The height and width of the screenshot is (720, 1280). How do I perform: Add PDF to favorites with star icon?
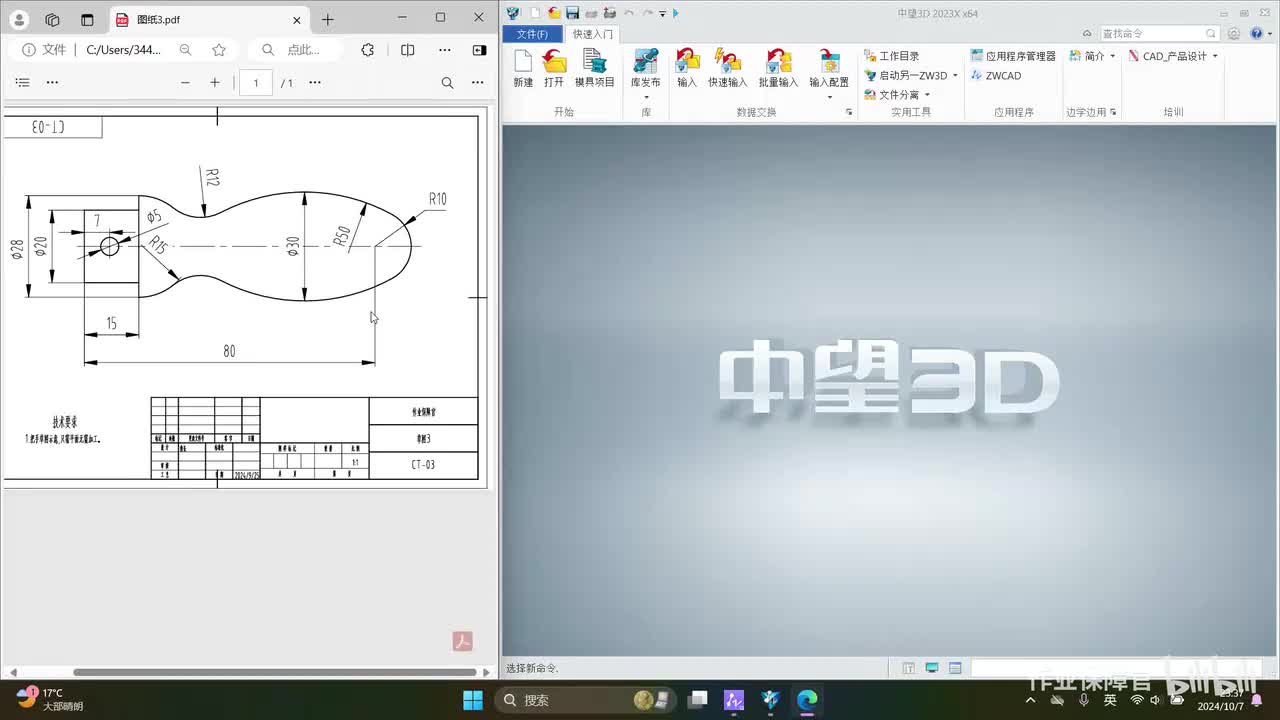coord(219,50)
